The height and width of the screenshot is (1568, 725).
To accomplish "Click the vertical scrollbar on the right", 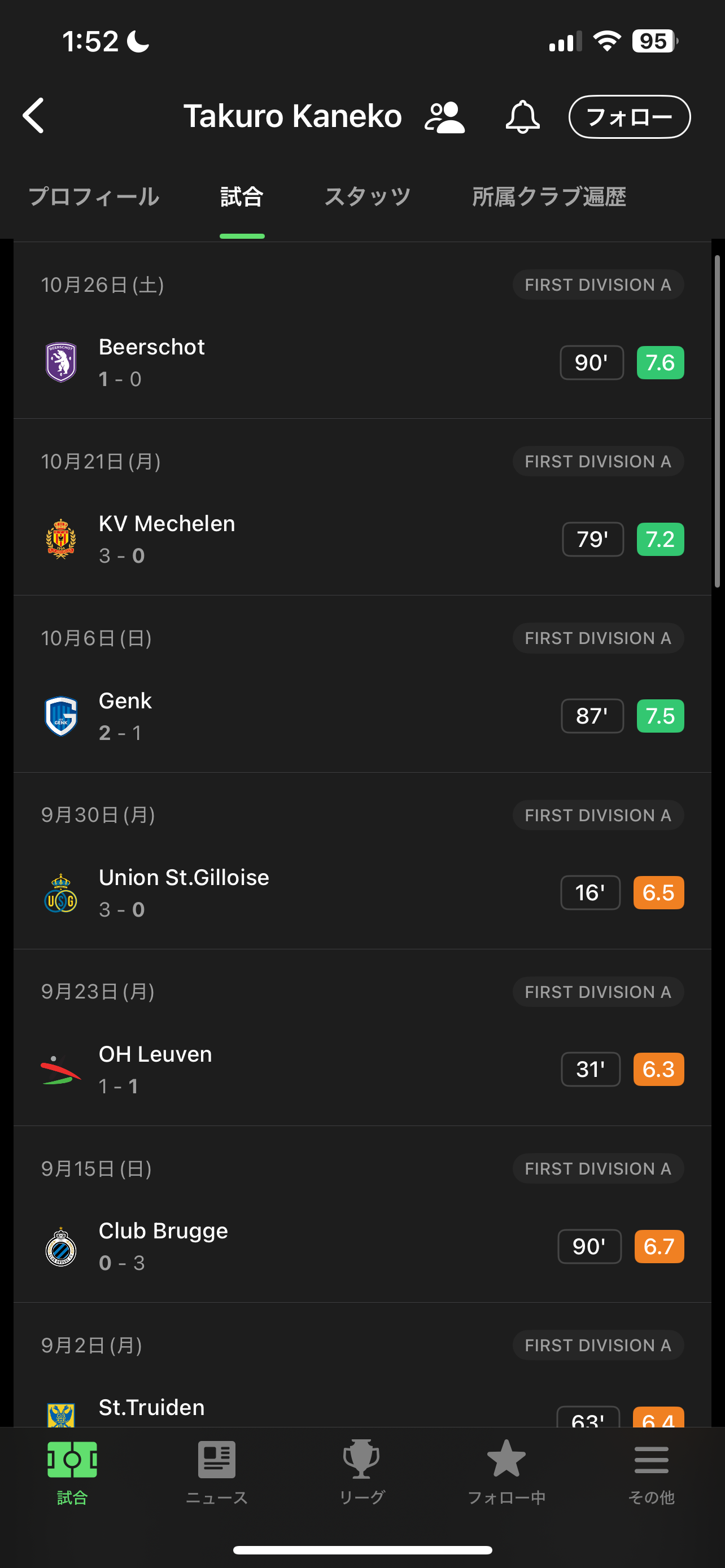I will point(717,421).
